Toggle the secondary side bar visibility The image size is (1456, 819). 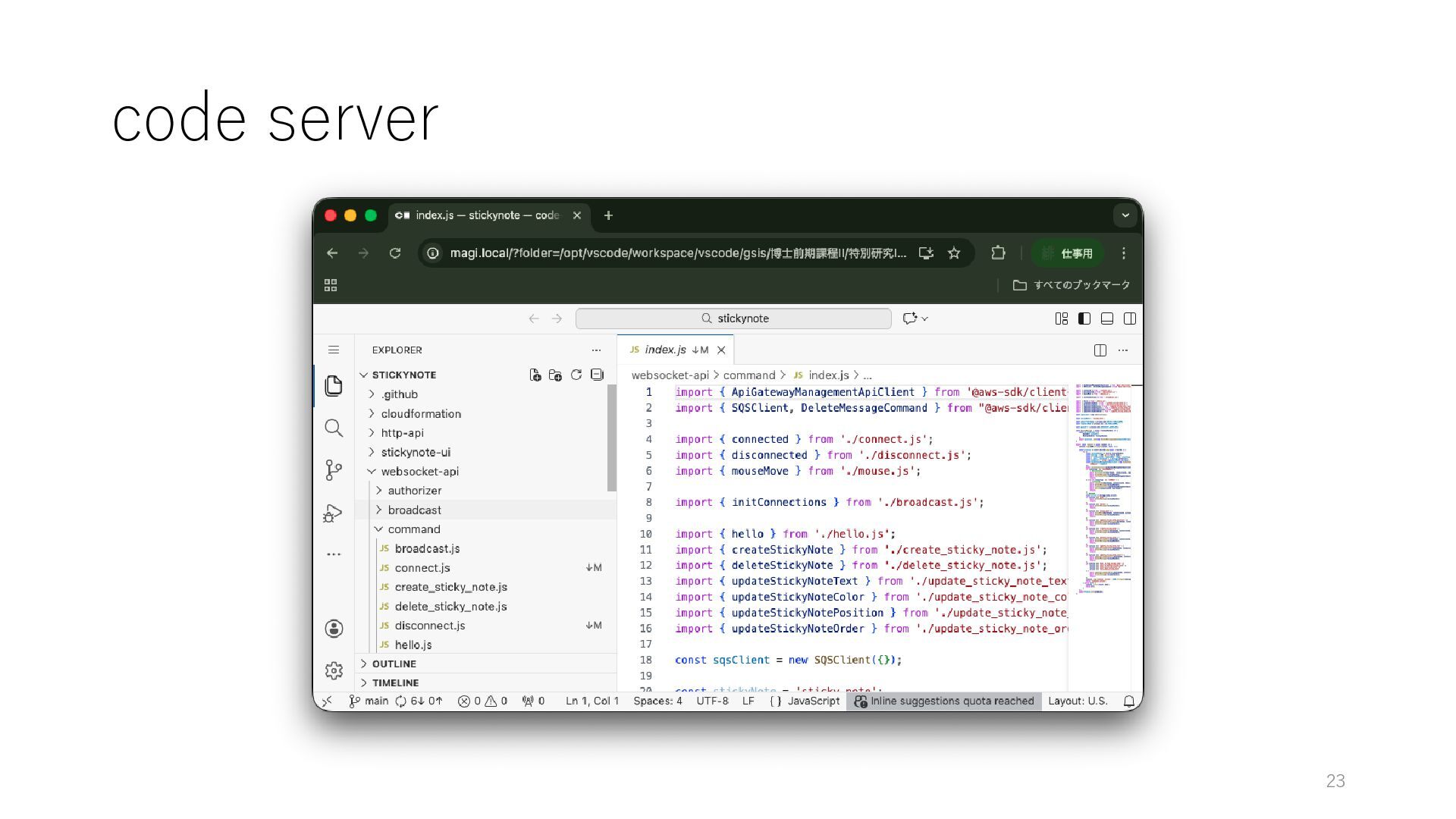1130,318
